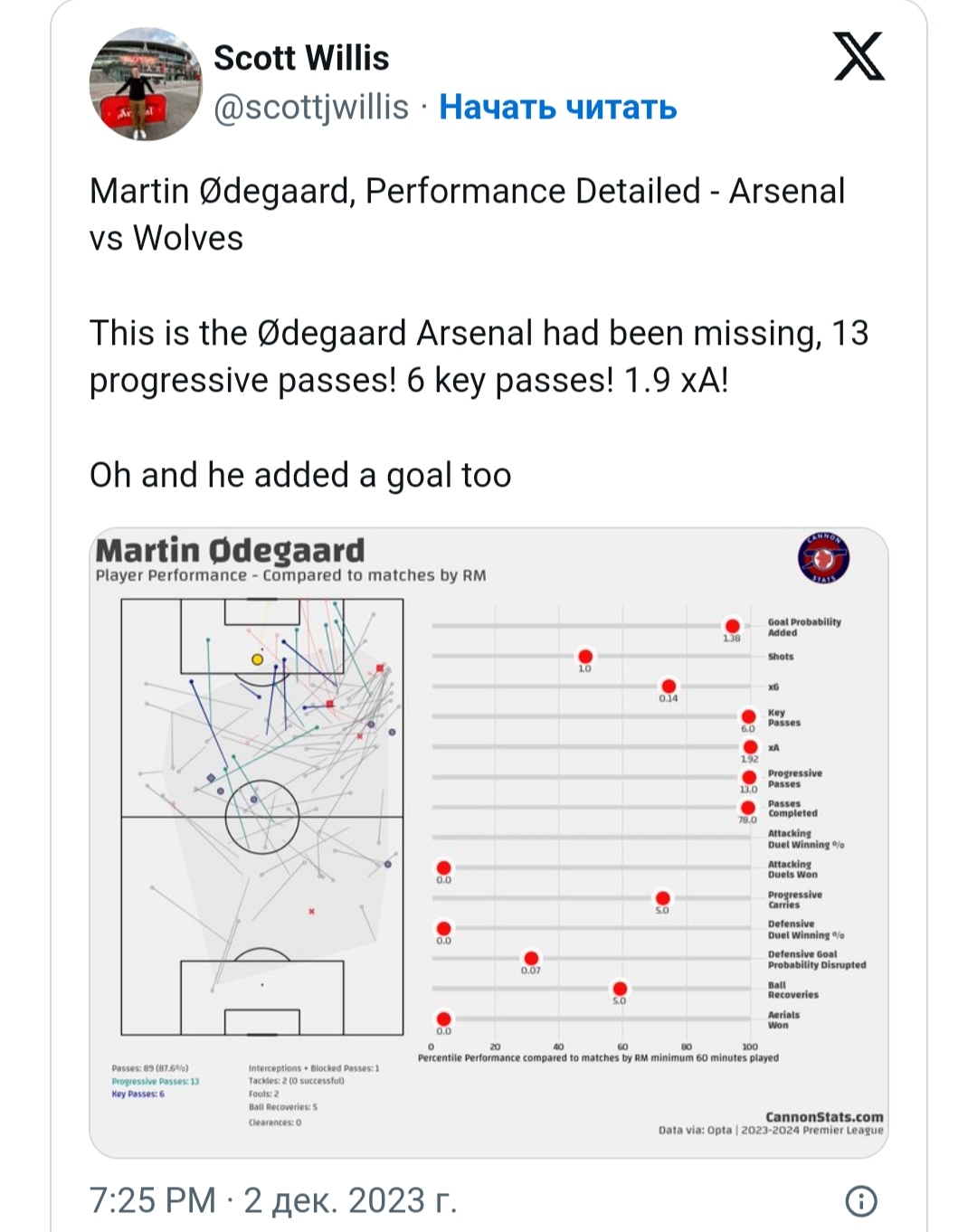Click the tweet text about progressive passes
Screen dimensions: 977x1232
(x=479, y=356)
